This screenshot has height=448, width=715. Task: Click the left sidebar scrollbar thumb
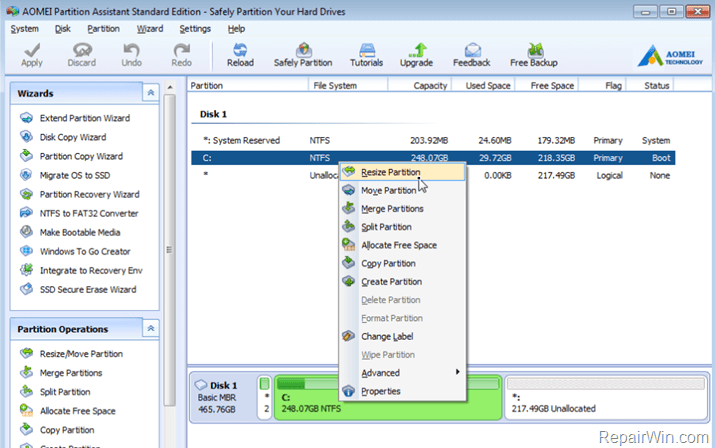tap(170, 250)
